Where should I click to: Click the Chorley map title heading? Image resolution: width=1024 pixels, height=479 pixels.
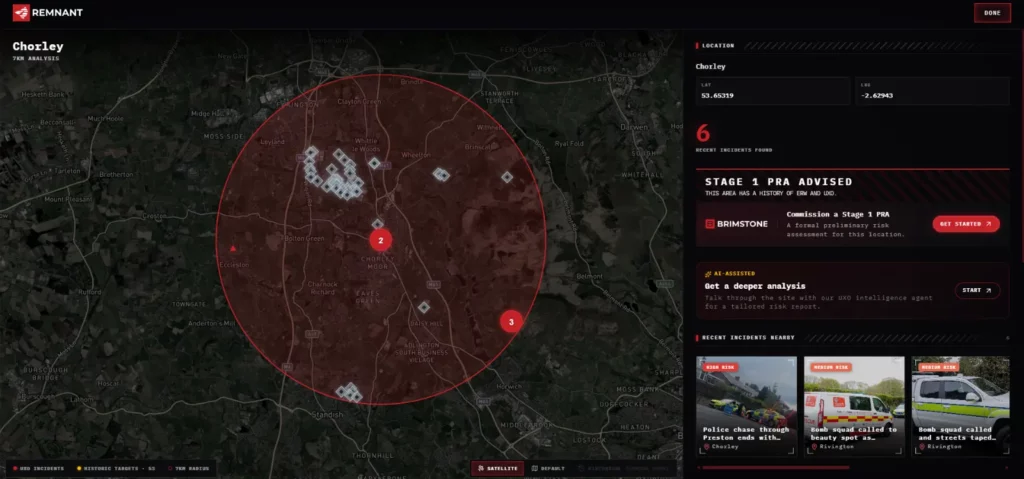click(38, 46)
